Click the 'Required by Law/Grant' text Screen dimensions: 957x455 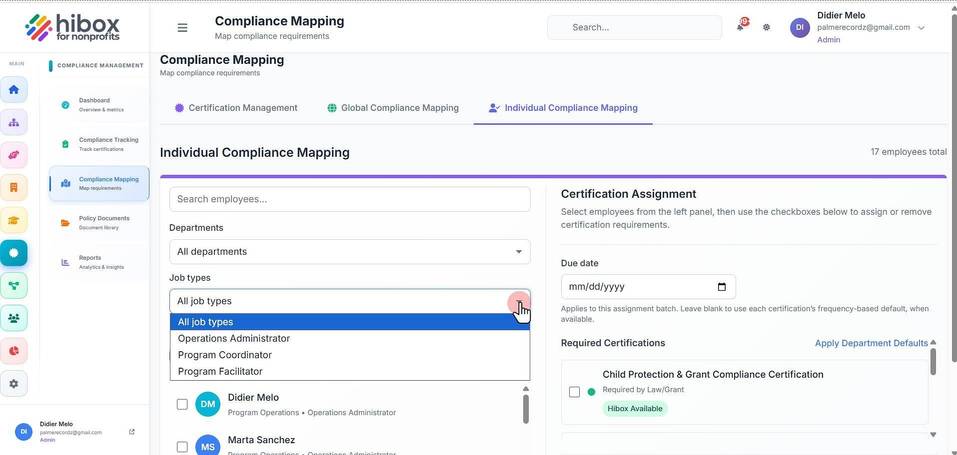pos(643,390)
